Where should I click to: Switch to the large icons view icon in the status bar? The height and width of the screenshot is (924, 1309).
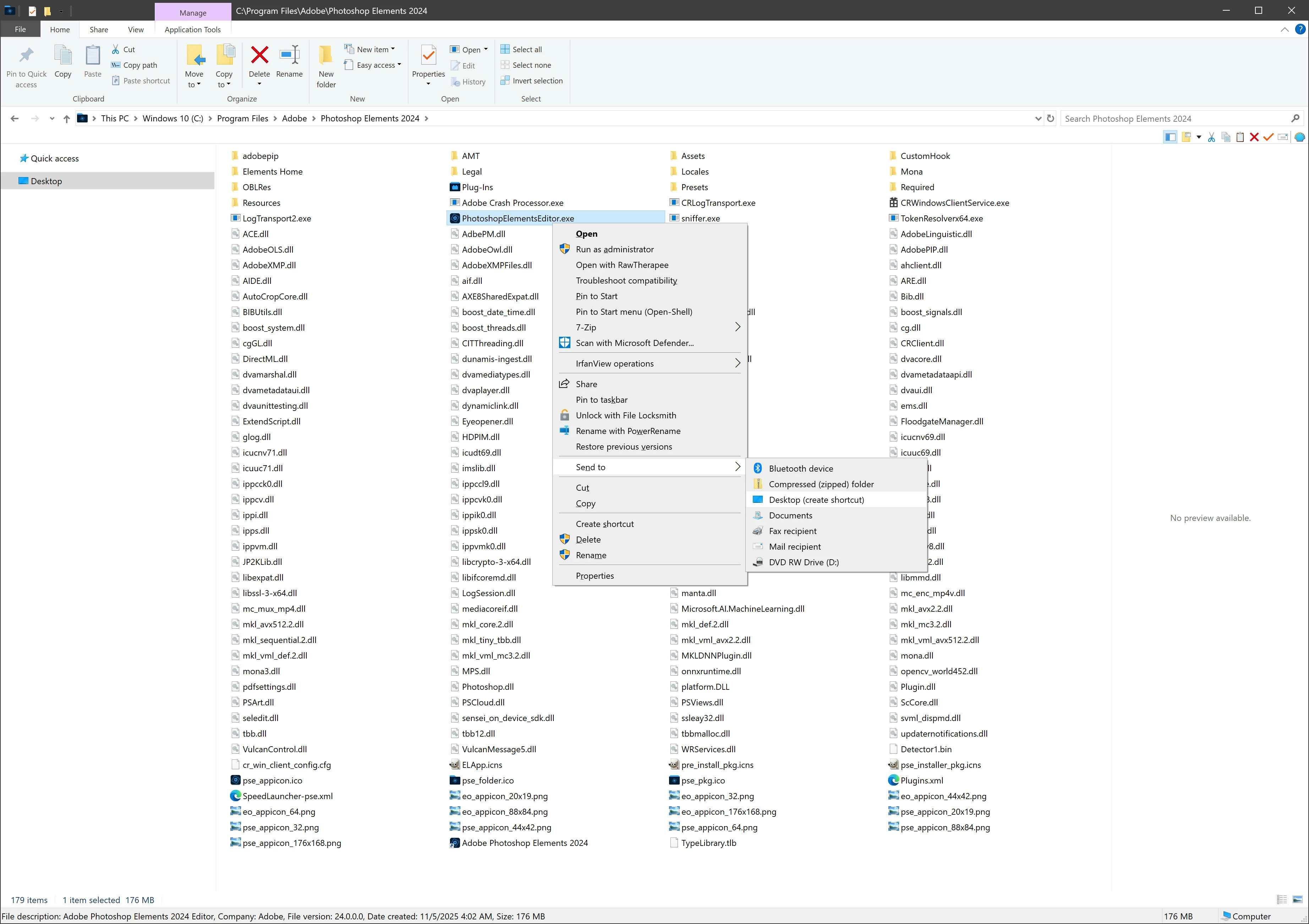pos(1298,900)
